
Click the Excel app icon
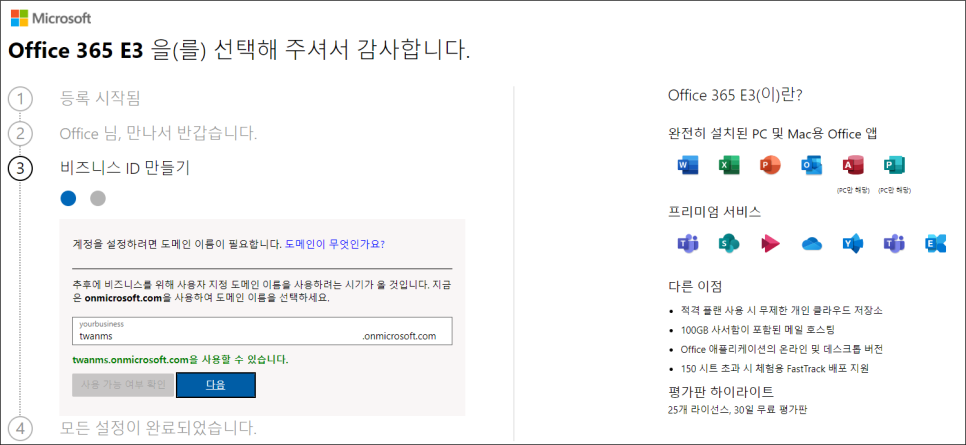[x=729, y=165]
